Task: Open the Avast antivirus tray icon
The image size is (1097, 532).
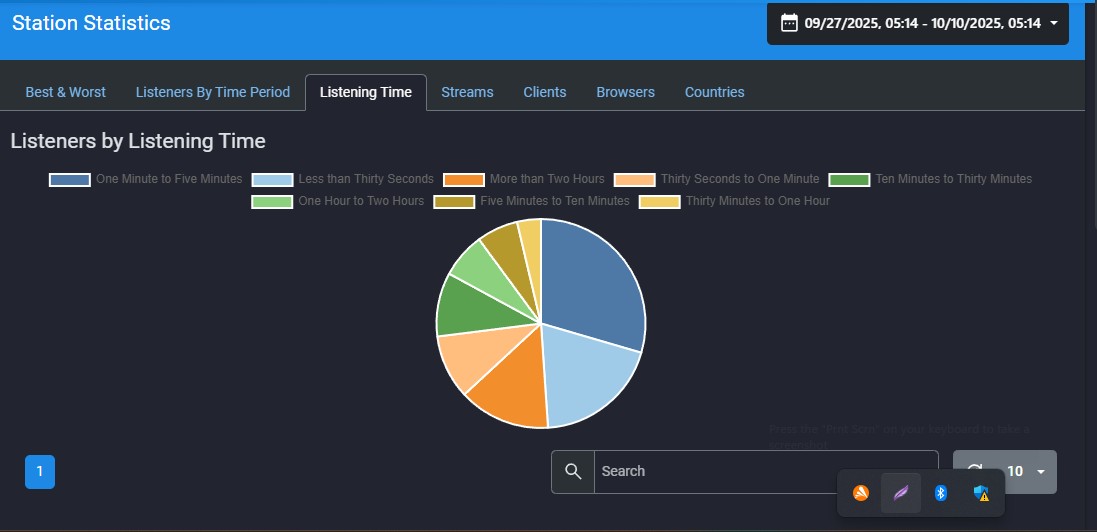Action: (860, 493)
